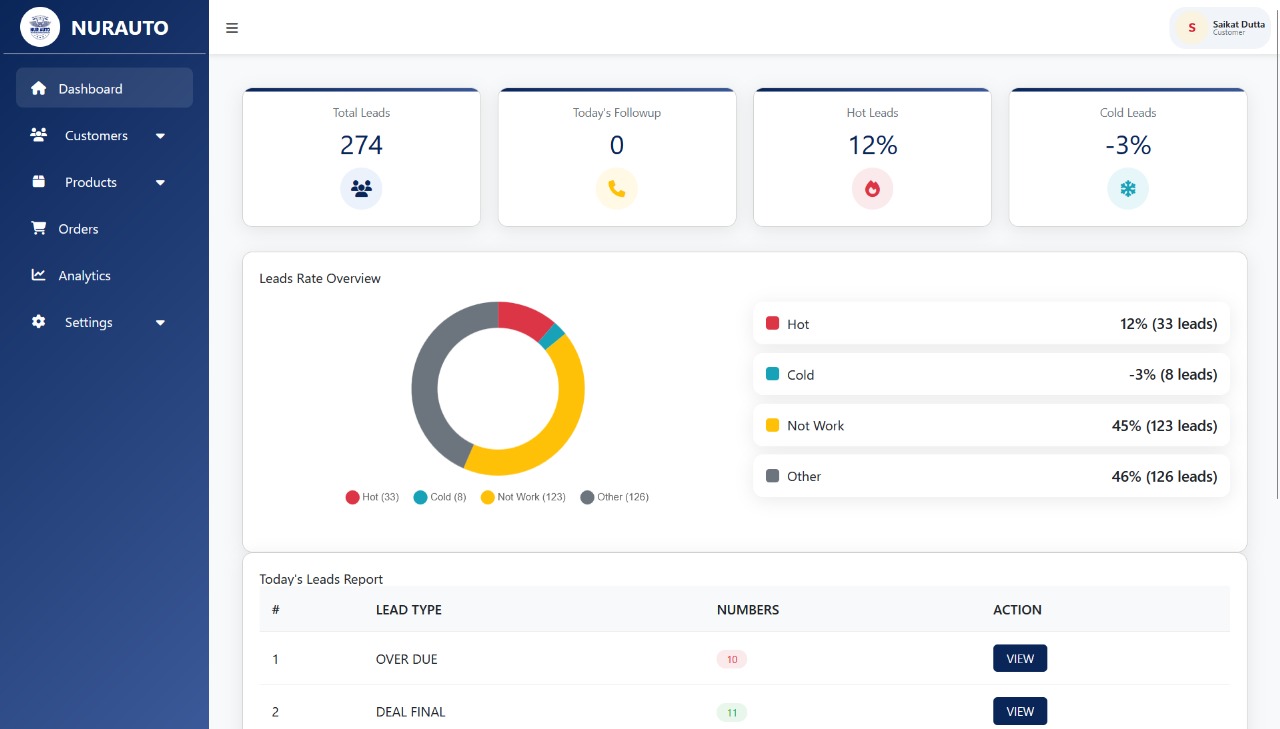Viewport: 1280px width, 729px height.
Task: Click the LEAD TYPE column header
Action: tap(409, 609)
